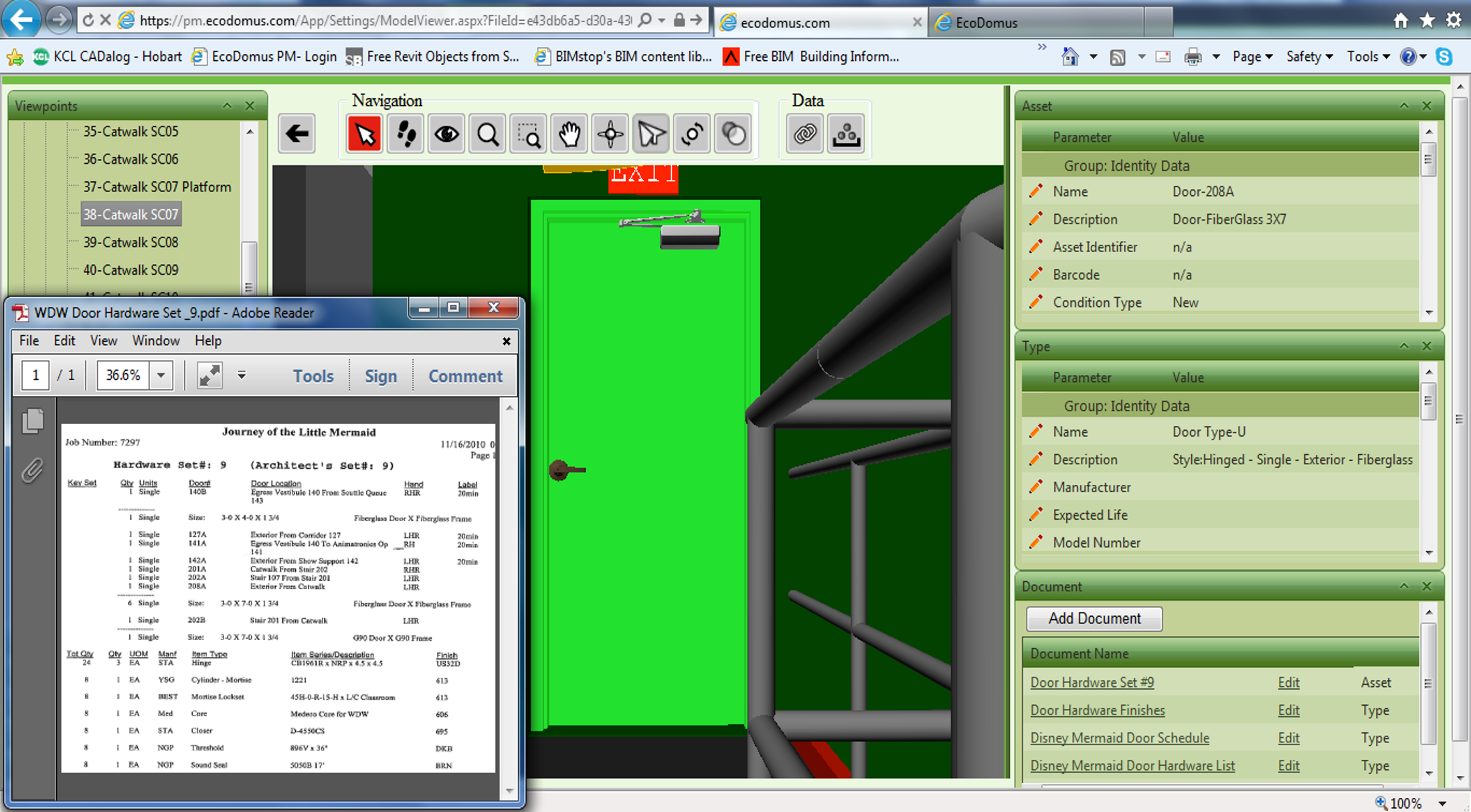Toggle the overlapping circles transparency tool
This screenshot has height=812, width=1471.
[x=733, y=134]
